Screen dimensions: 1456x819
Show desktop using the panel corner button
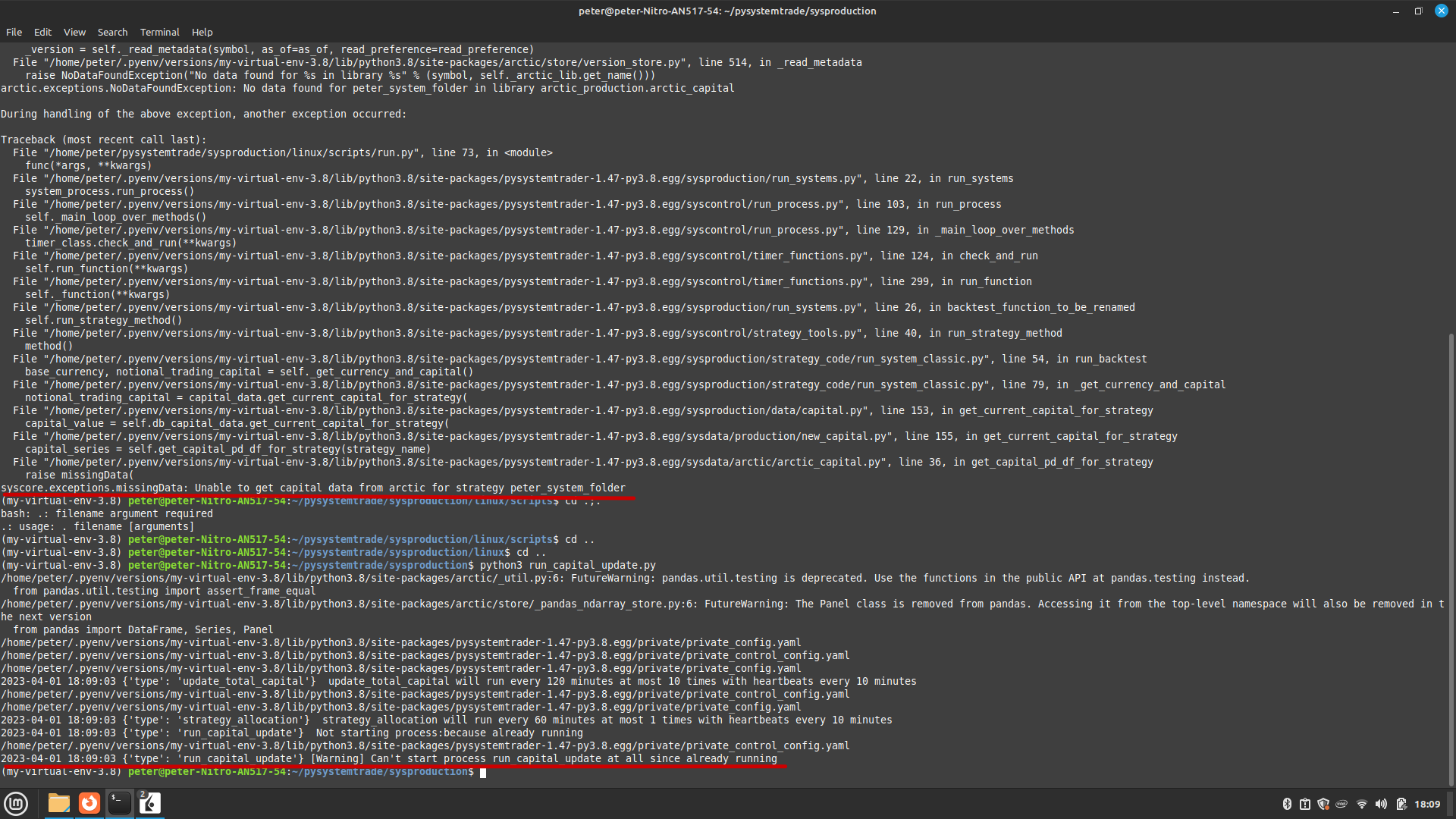click(x=1451, y=804)
